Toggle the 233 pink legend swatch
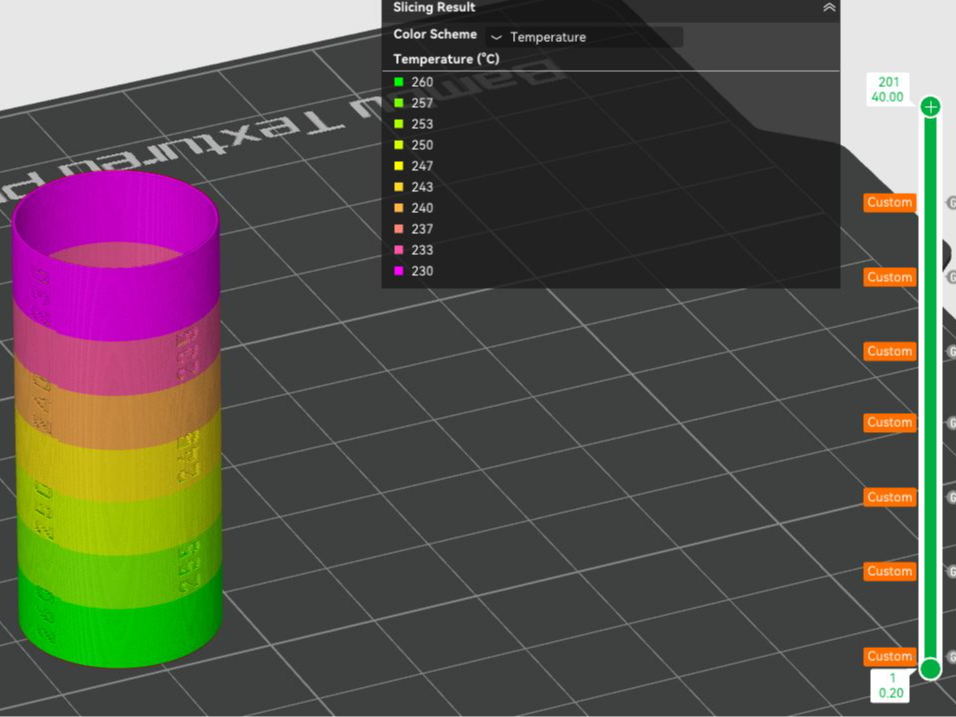This screenshot has height=717, width=956. tap(399, 250)
